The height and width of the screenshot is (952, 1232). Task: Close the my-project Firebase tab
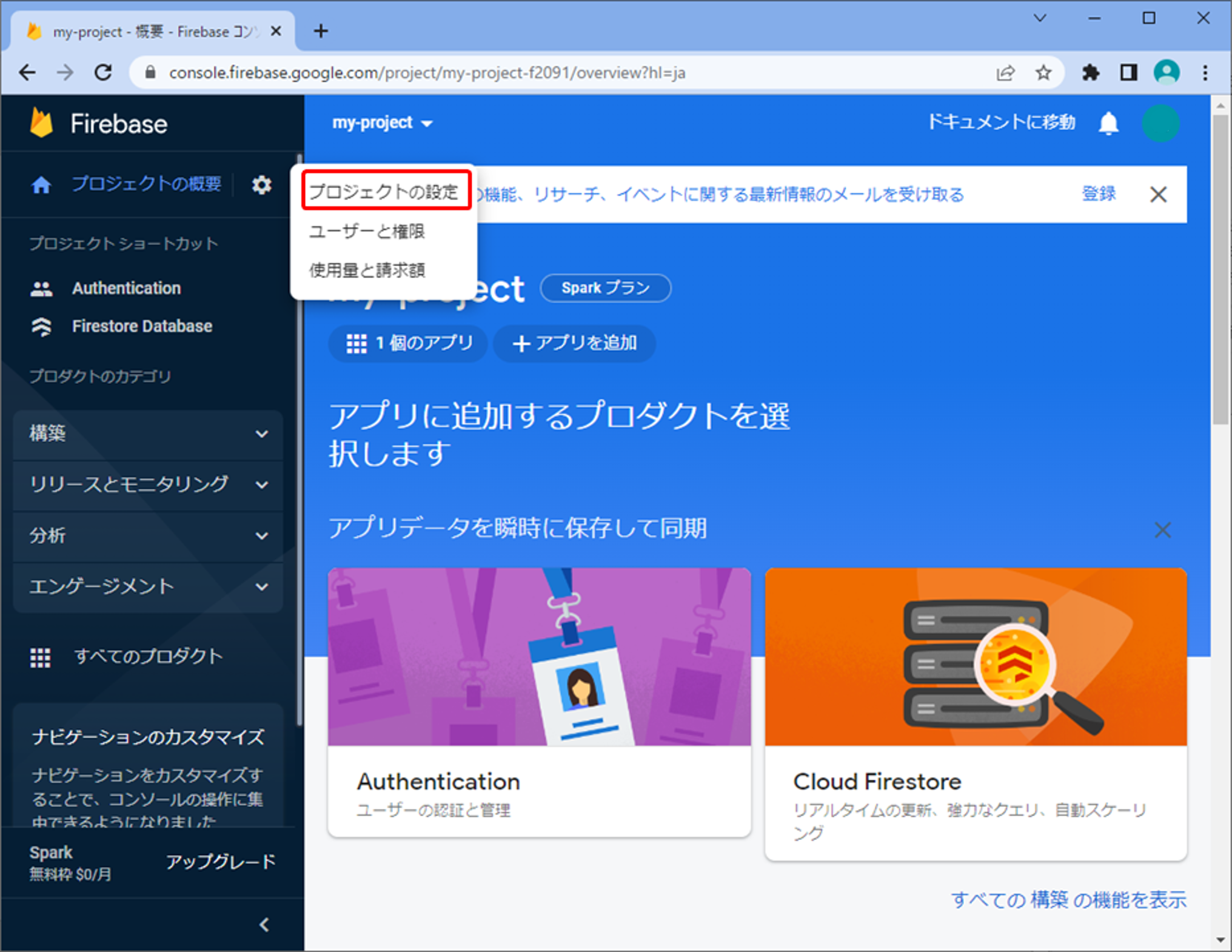click(x=276, y=31)
